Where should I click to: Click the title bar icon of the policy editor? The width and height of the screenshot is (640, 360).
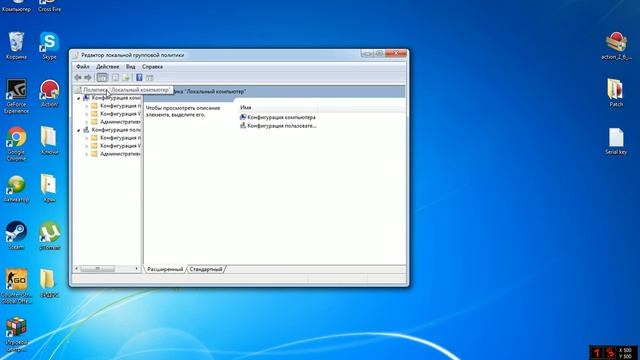click(x=75, y=55)
